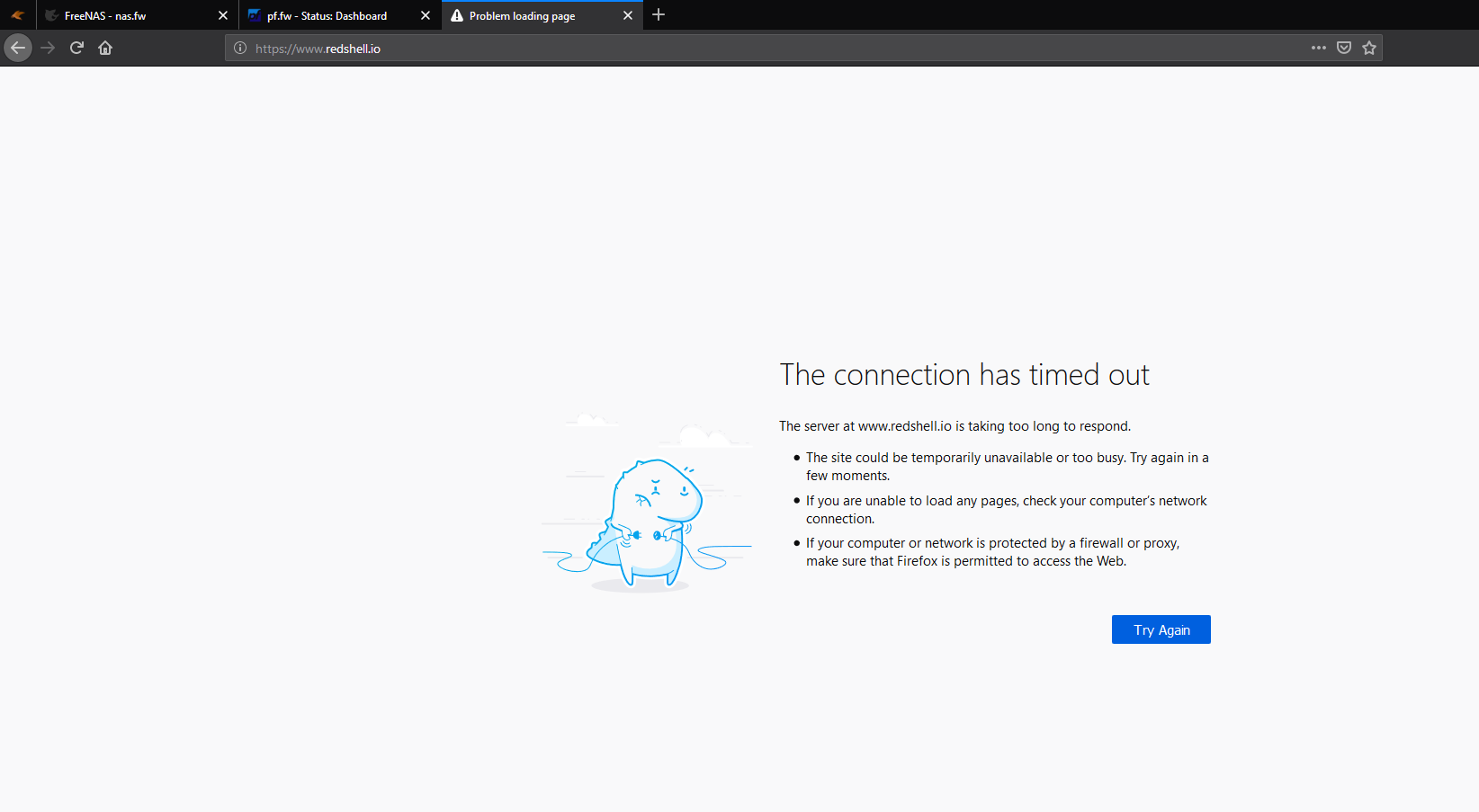This screenshot has height=812, width=1479.
Task: Click the dinosaur error illustration
Action: [x=647, y=502]
